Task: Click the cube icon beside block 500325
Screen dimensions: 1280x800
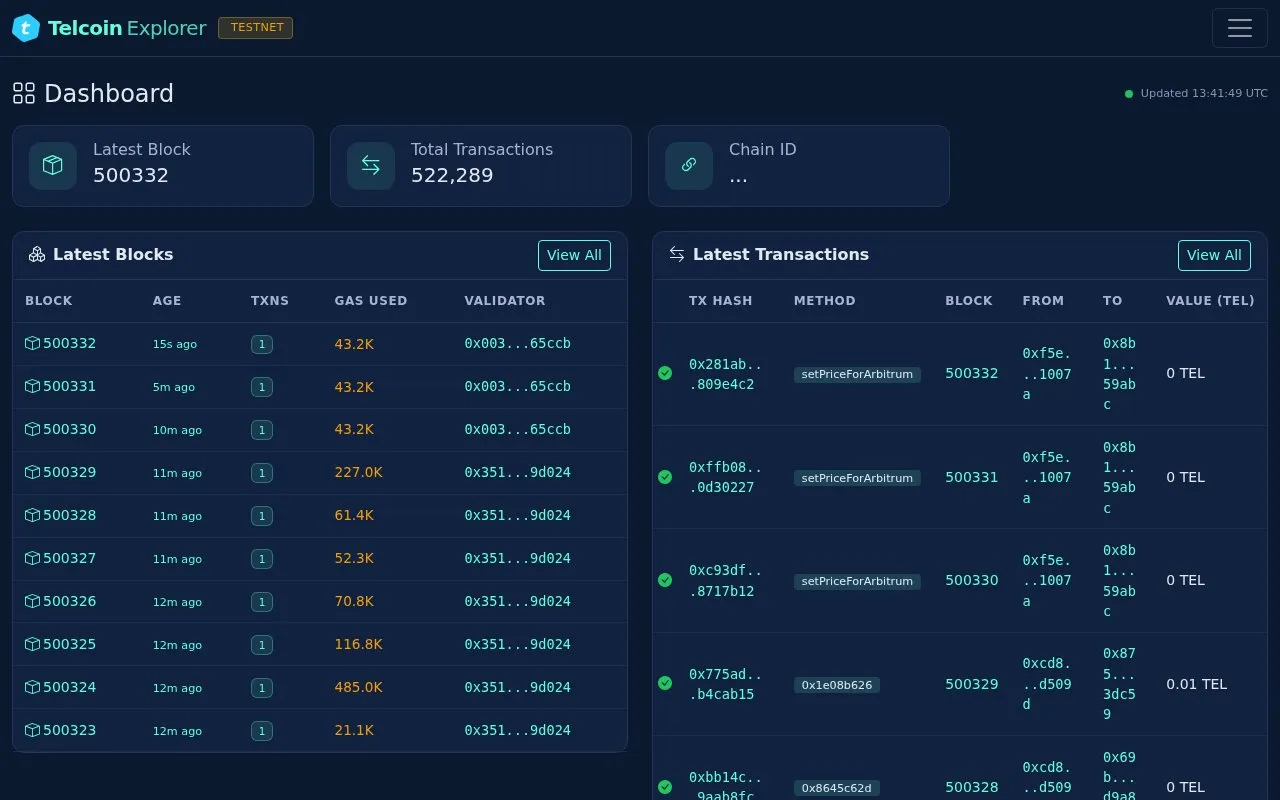Action: [x=32, y=645]
